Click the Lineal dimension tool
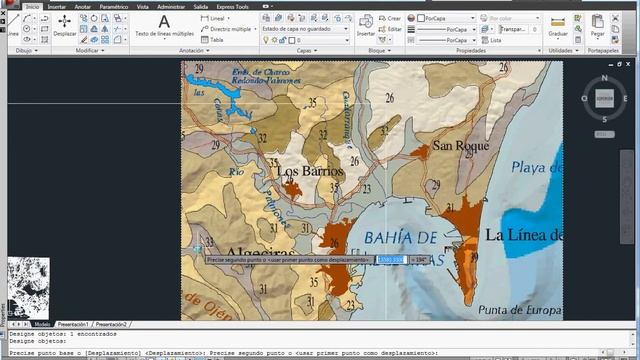640x360 pixels. coord(213,18)
